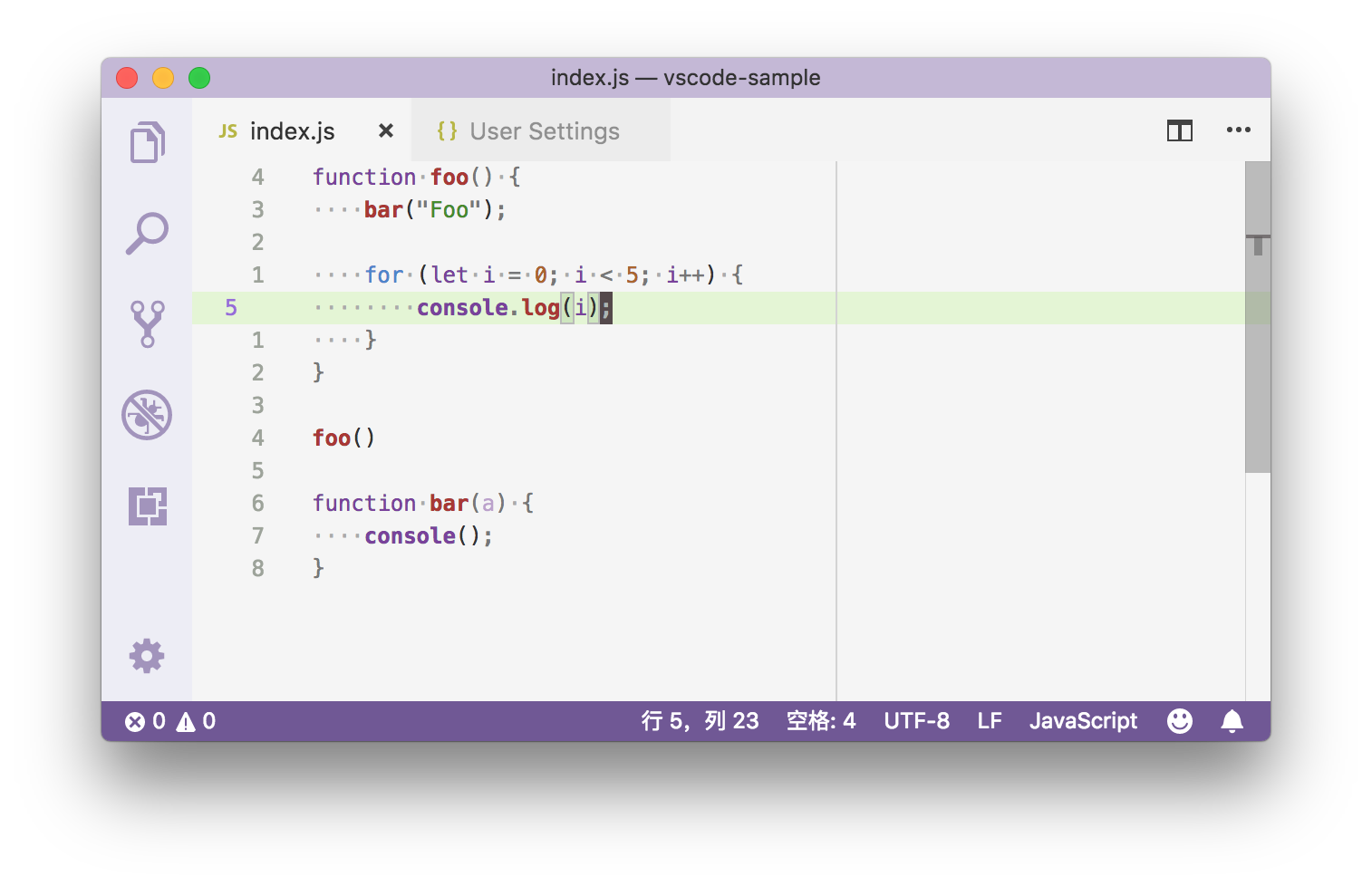This screenshot has width=1372, height=886.
Task: Open the Manage gear menu
Action: point(147,656)
